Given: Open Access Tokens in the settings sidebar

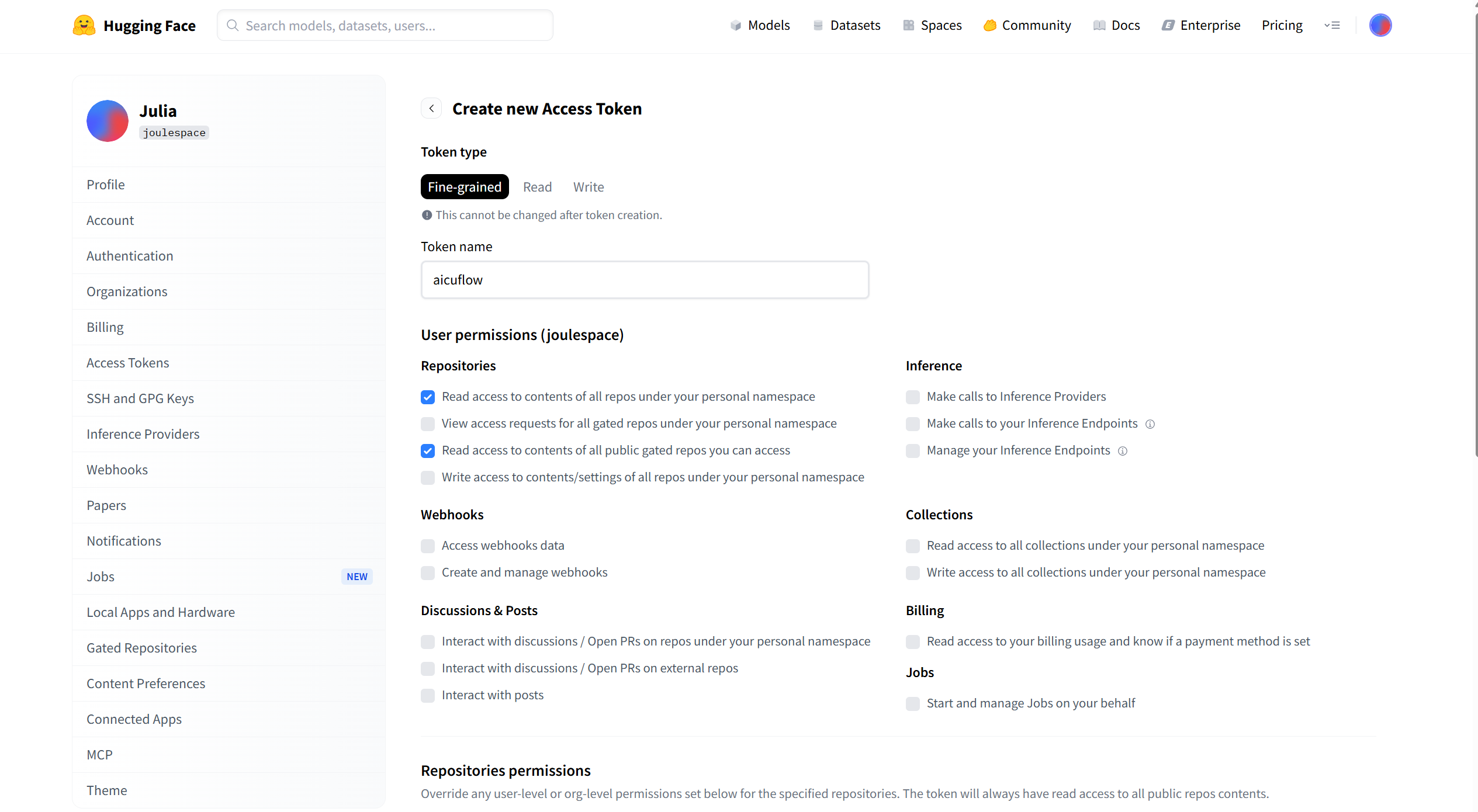Looking at the screenshot, I should tap(128, 363).
